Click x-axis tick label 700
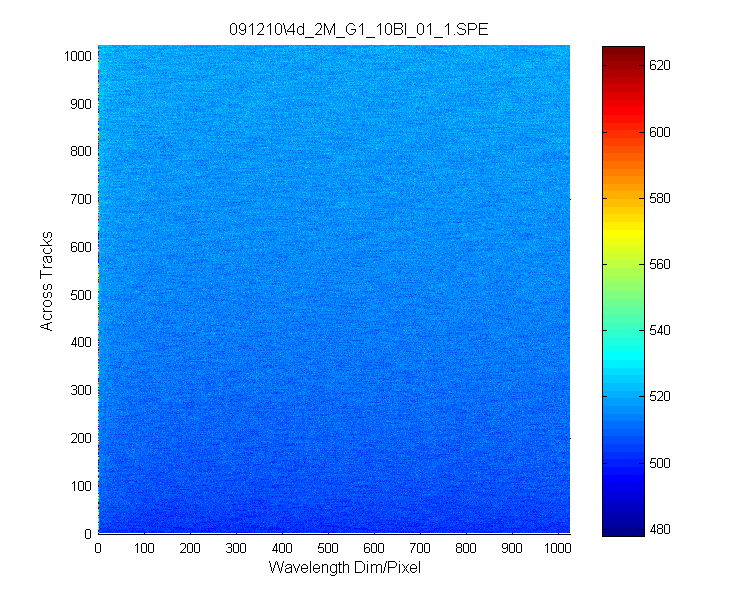This screenshot has width=750, height=600. [420, 548]
